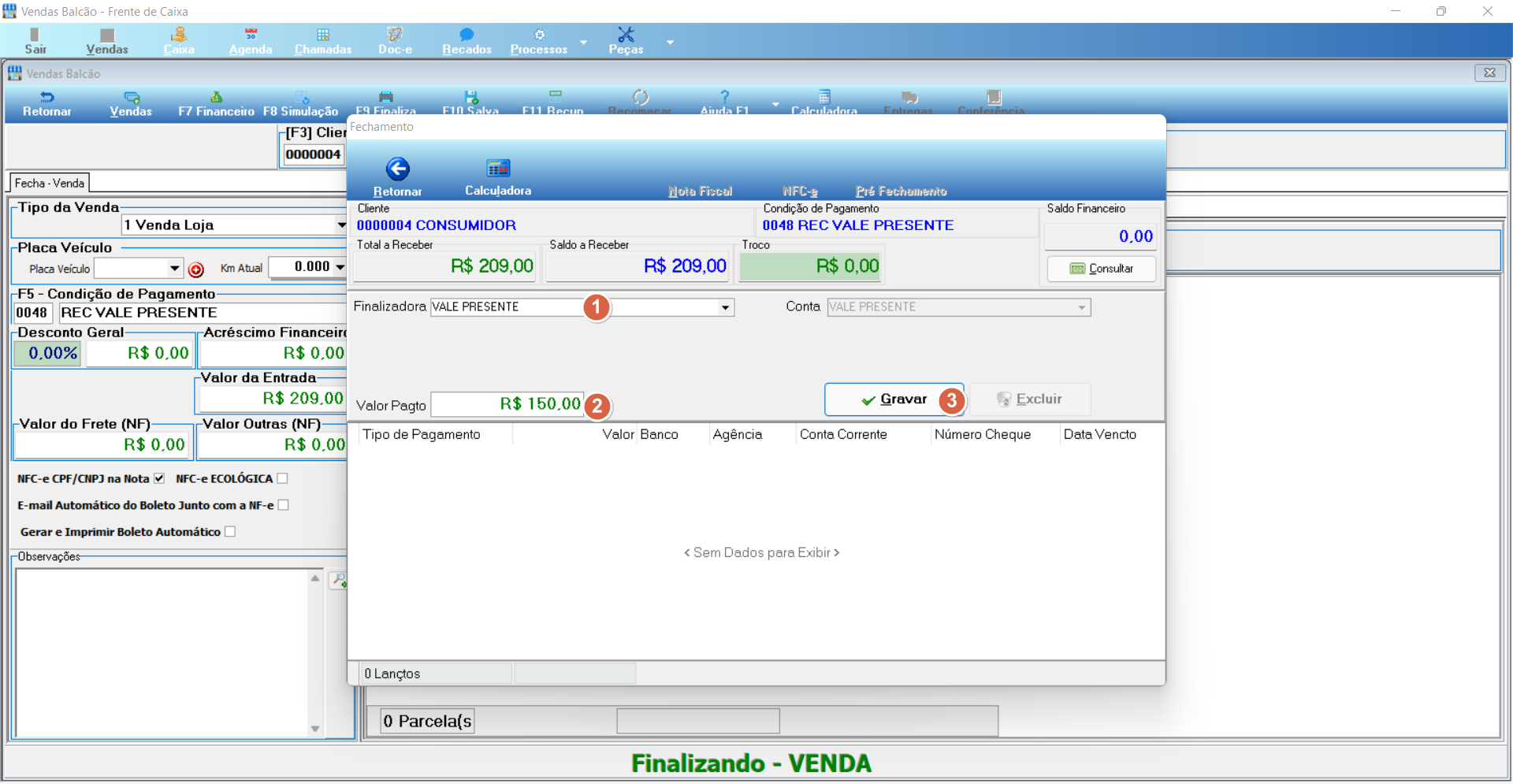The width and height of the screenshot is (1513, 784).
Task: Open the Caixa module
Action: coord(179,41)
